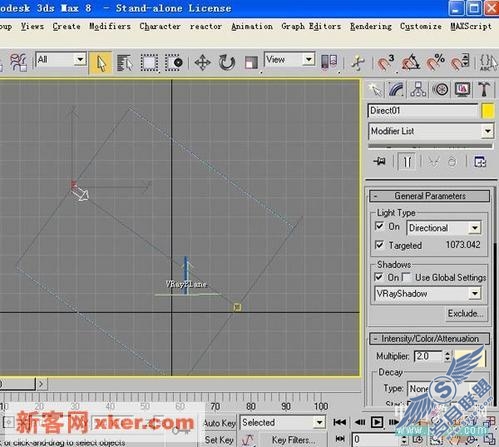
Task: Open the Customize menu
Action: [421, 26]
